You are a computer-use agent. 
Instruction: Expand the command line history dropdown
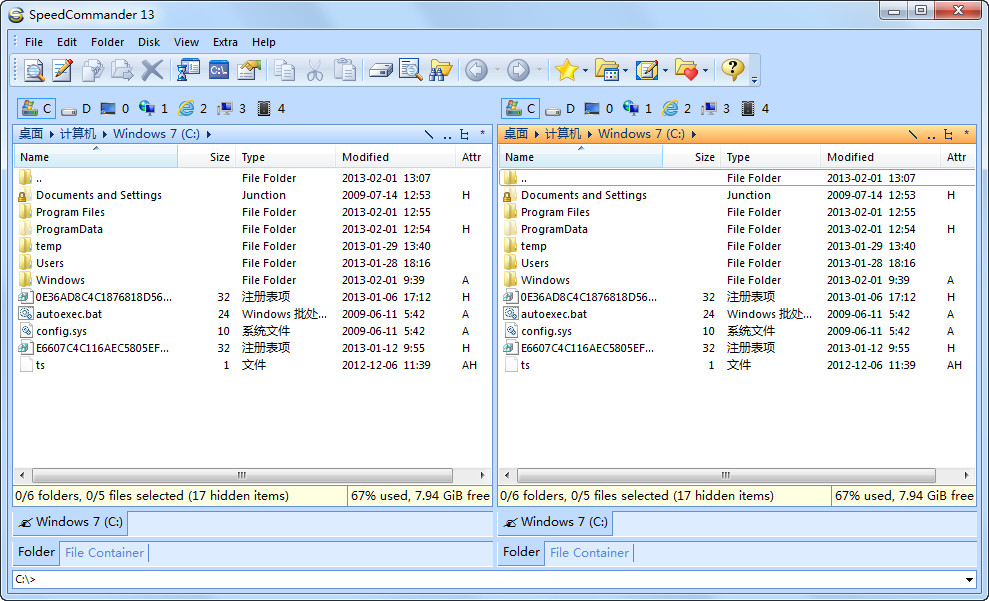pyautogui.click(x=969, y=580)
